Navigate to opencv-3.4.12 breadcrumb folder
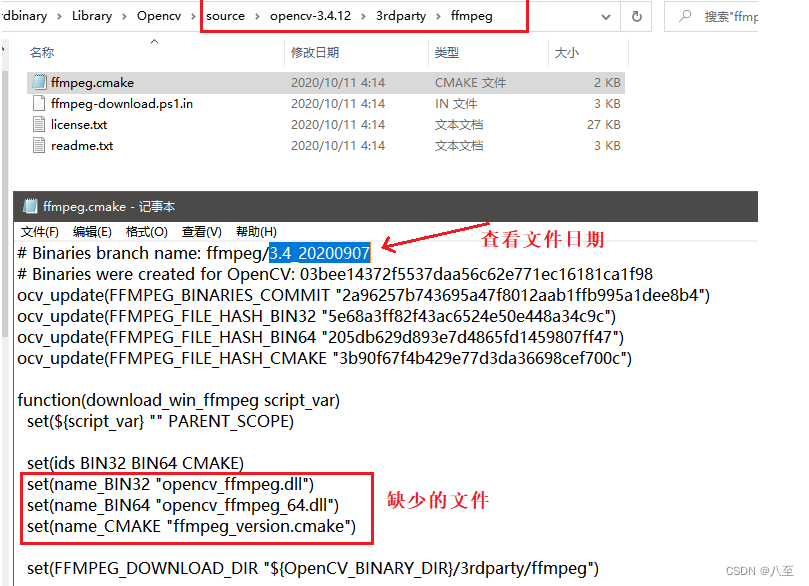 (x=310, y=16)
